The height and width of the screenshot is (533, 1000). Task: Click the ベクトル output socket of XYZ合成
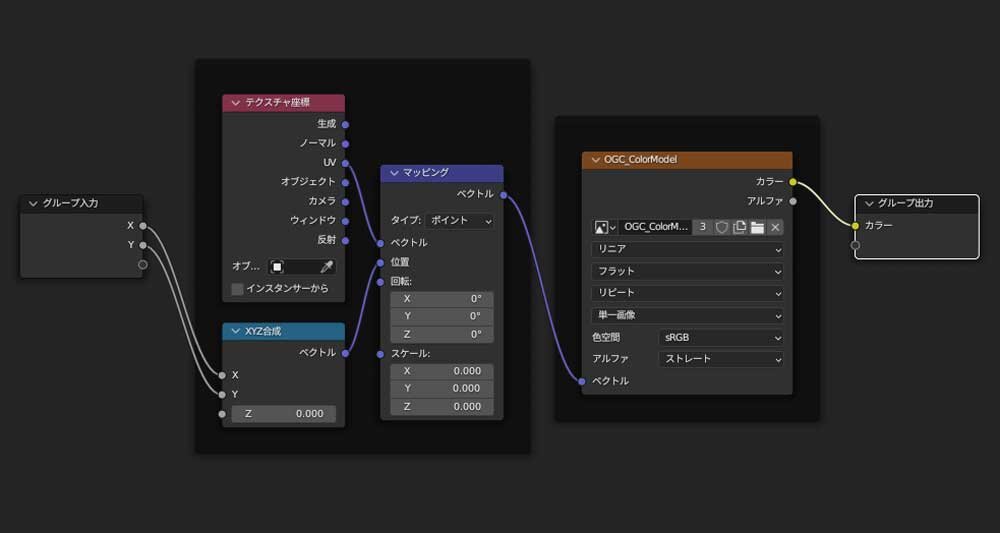pyautogui.click(x=345, y=353)
